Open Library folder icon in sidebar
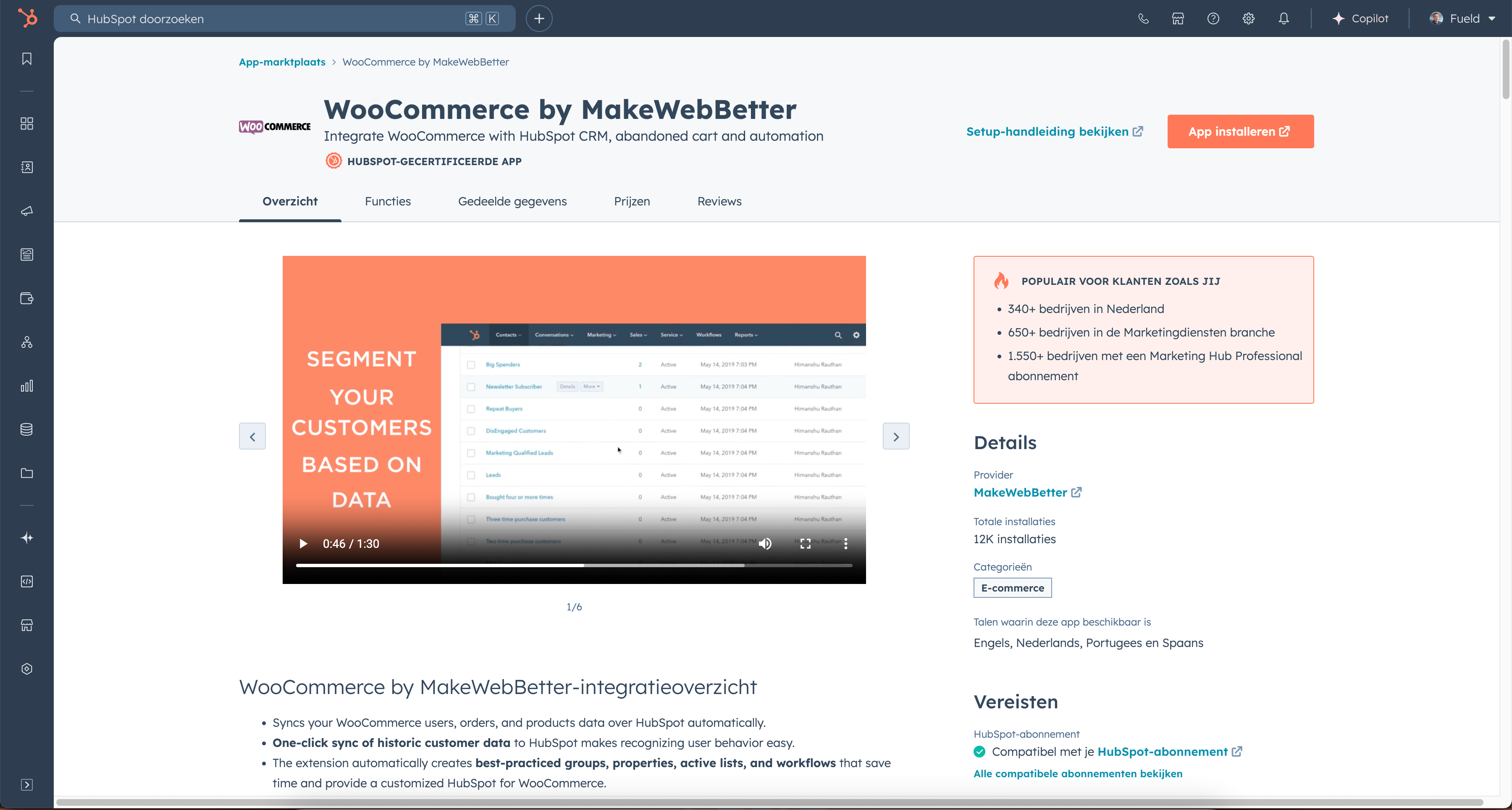 tap(27, 473)
